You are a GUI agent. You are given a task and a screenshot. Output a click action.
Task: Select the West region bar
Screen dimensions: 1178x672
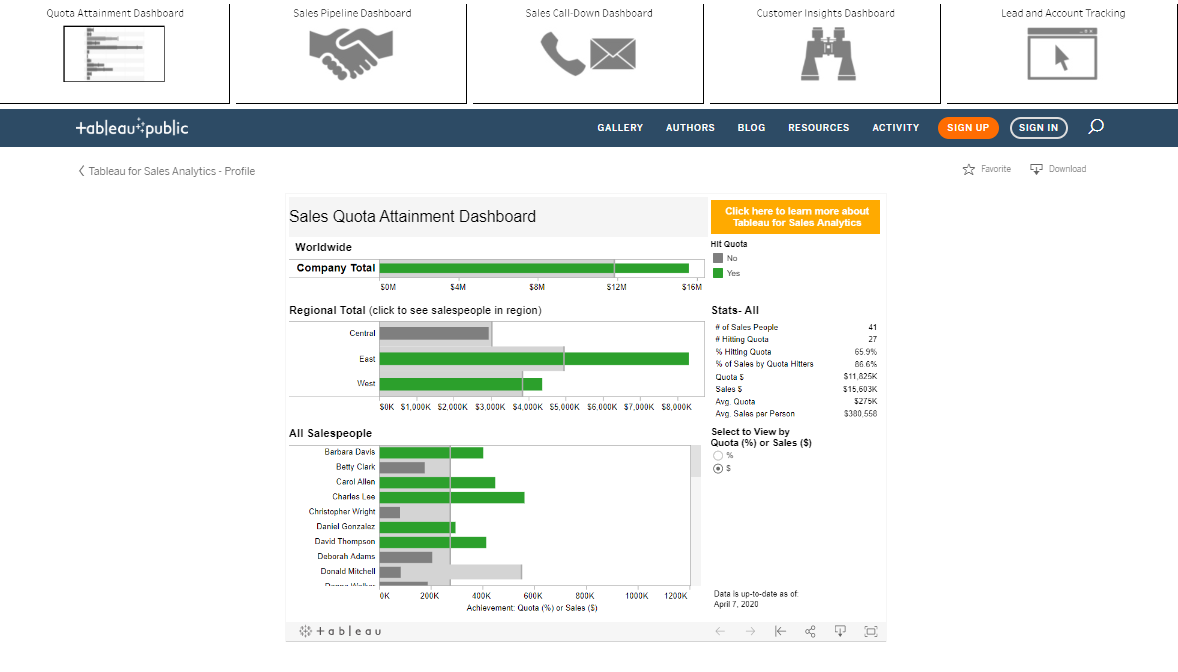click(x=461, y=384)
